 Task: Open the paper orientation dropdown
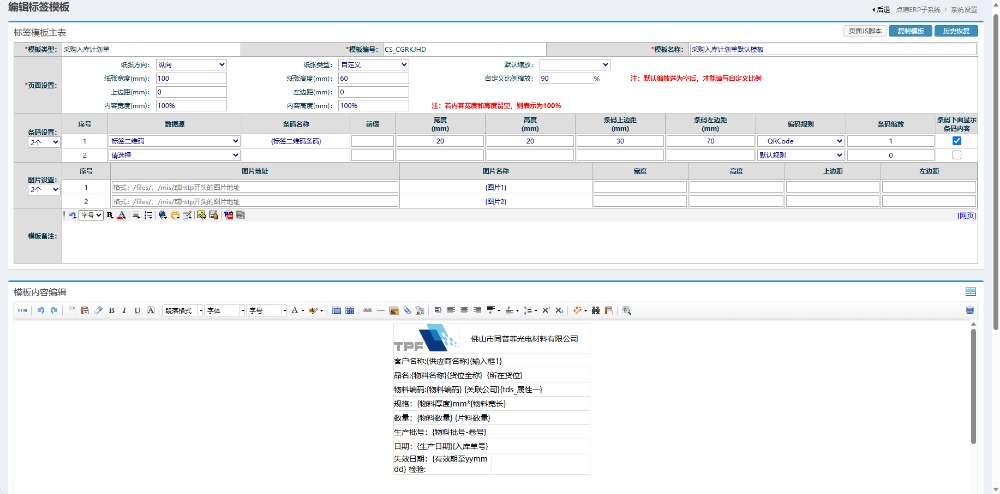[x=191, y=64]
